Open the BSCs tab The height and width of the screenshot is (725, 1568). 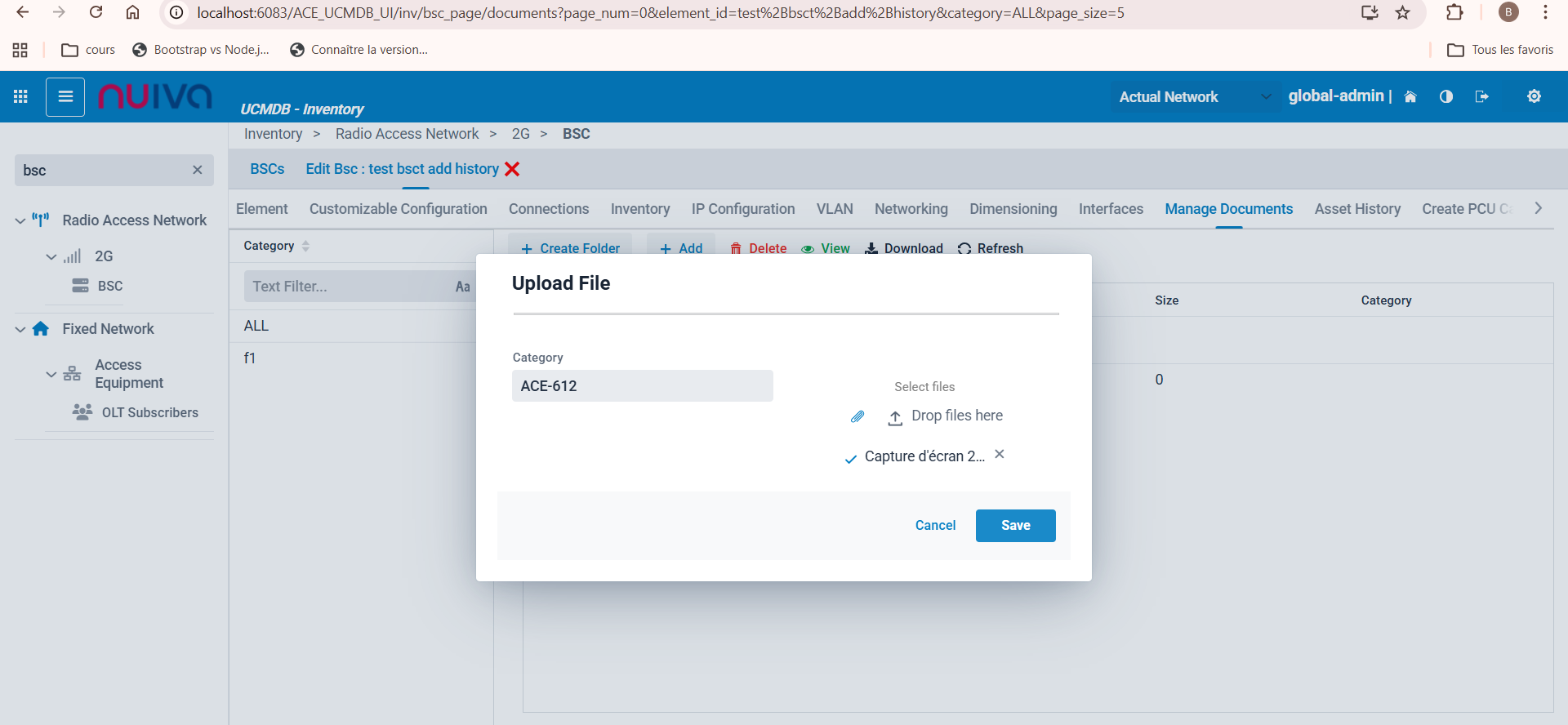point(267,169)
